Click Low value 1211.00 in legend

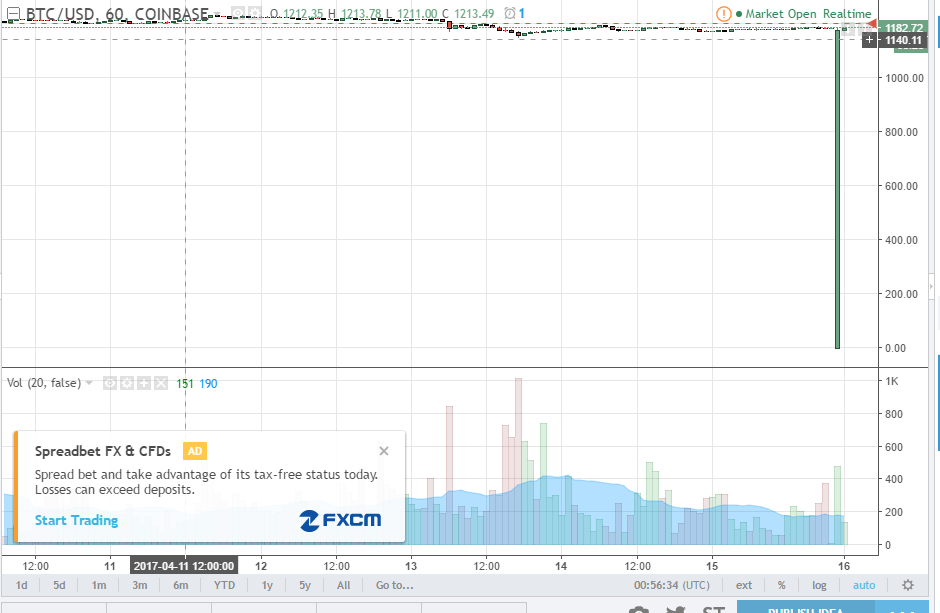[416, 14]
